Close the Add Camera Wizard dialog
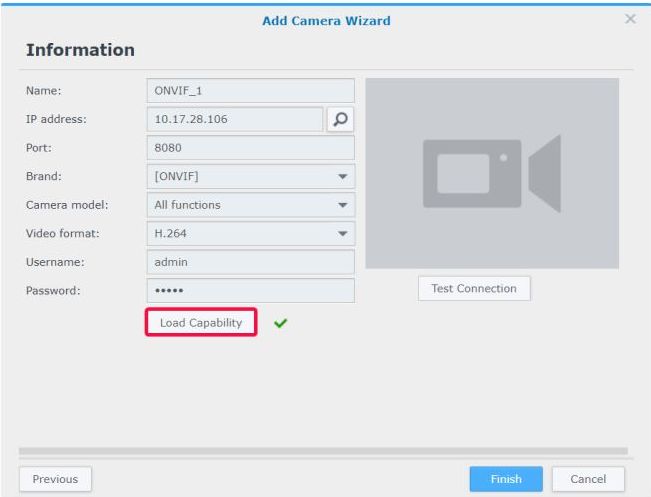This screenshot has width=651, height=497. tap(630, 20)
